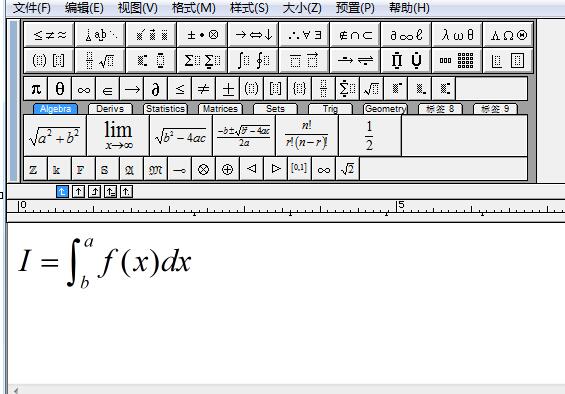Insert the limit x→∞ expression
This screenshot has height=394, width=565.
coord(118,136)
